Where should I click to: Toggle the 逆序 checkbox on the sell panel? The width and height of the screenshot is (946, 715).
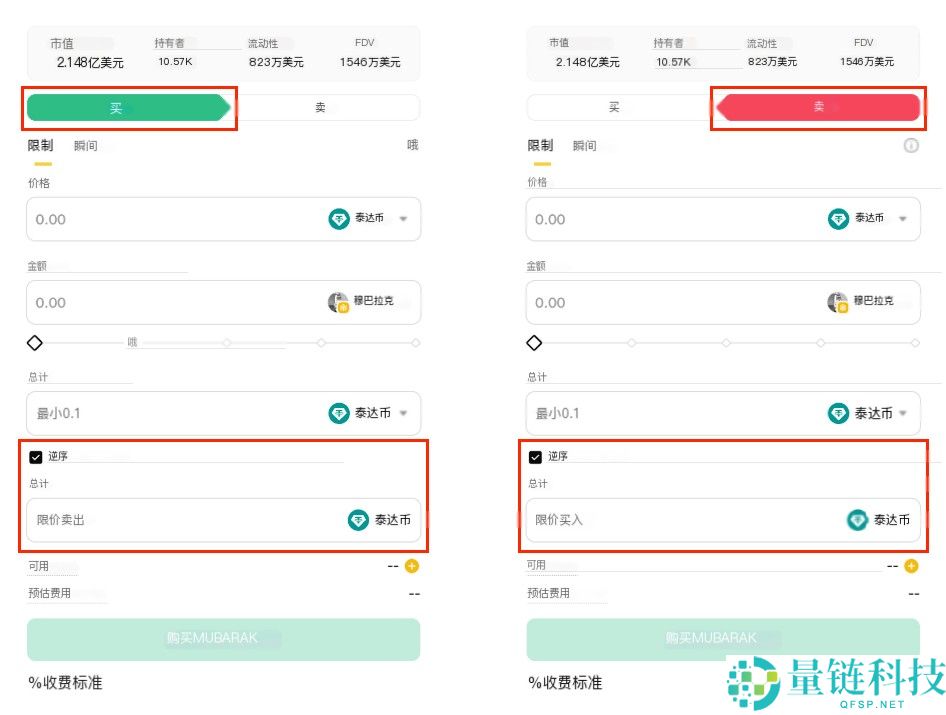[x=535, y=456]
